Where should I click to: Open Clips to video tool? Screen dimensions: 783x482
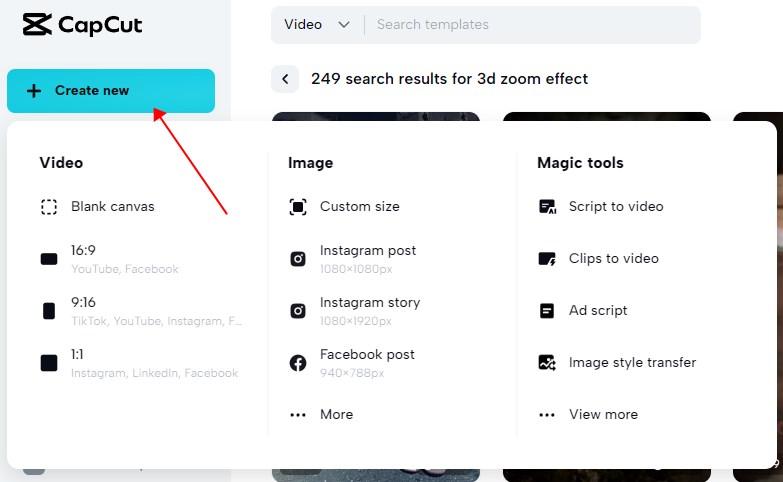coord(614,258)
